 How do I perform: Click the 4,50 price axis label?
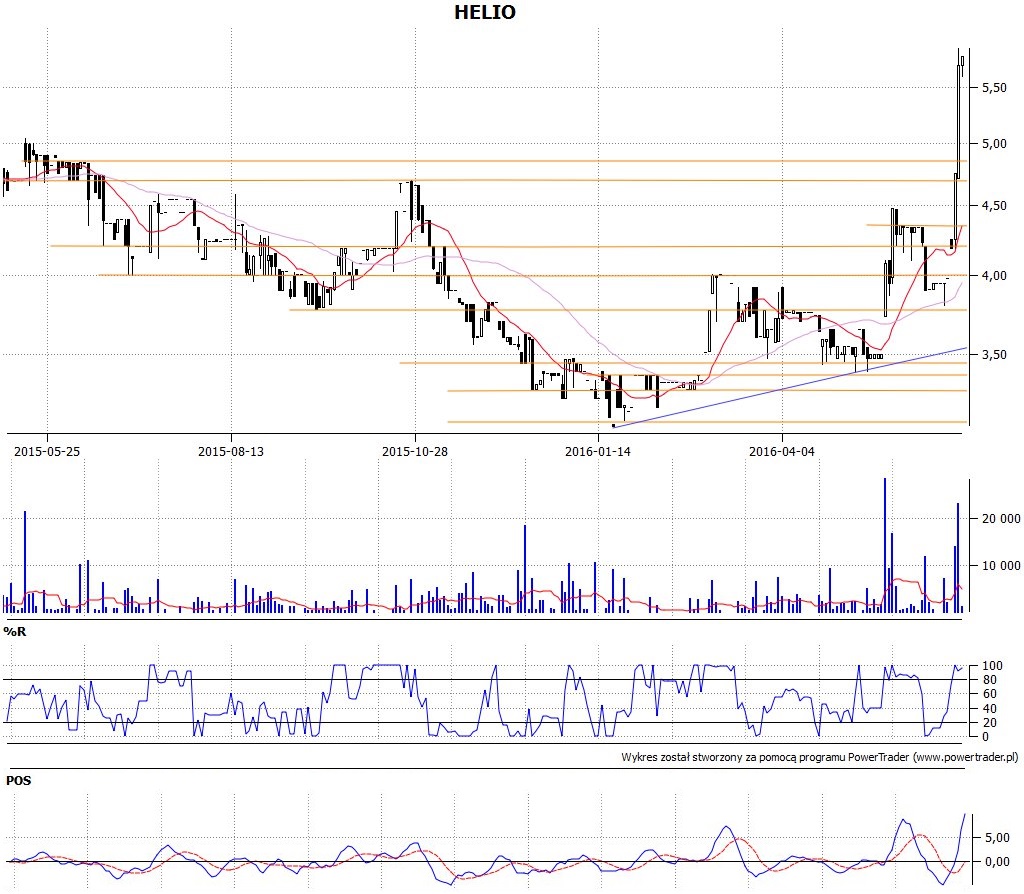coord(995,206)
